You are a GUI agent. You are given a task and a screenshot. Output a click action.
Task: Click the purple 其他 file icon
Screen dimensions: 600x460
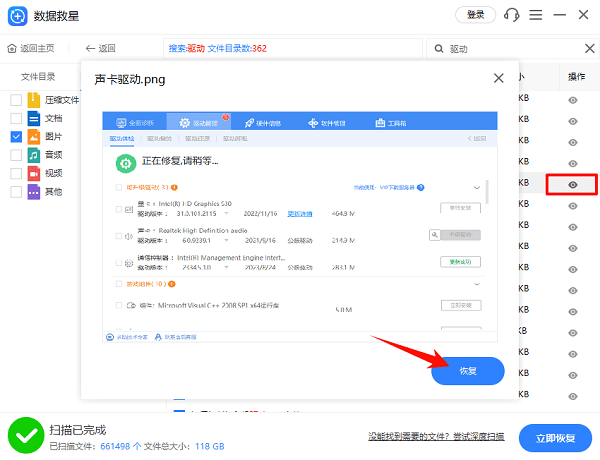click(x=34, y=192)
